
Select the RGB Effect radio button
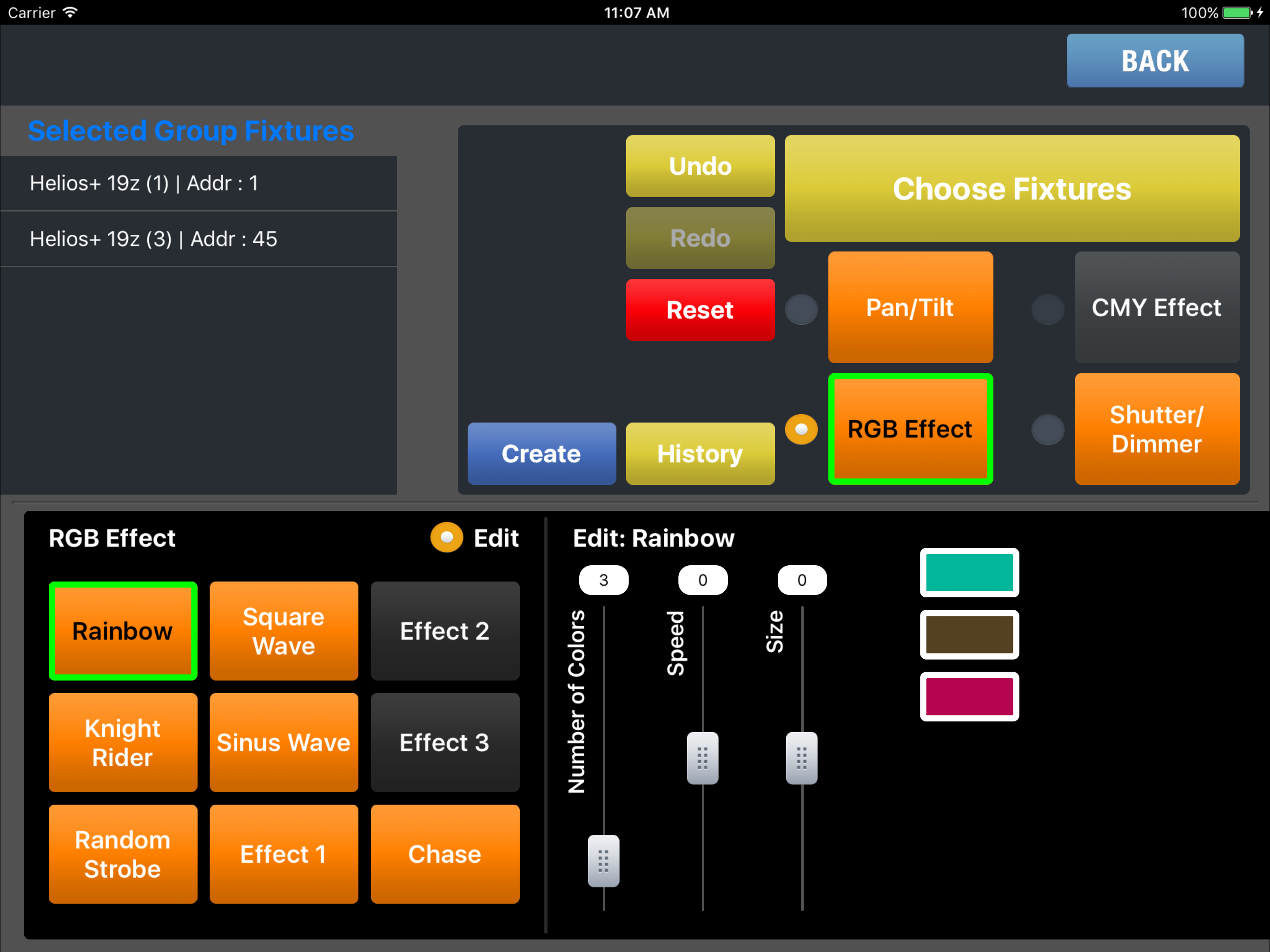[x=801, y=430]
